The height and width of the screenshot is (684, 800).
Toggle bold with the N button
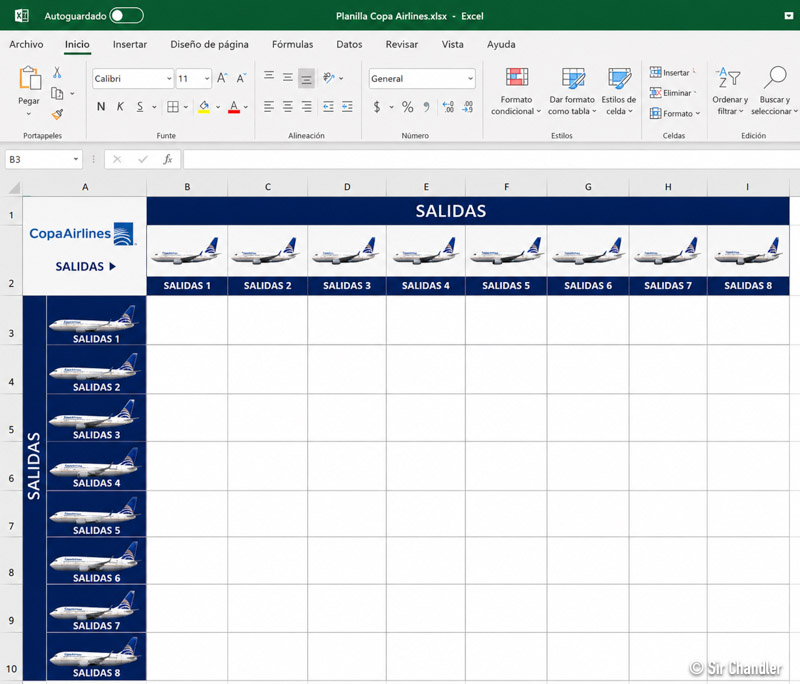[x=101, y=107]
